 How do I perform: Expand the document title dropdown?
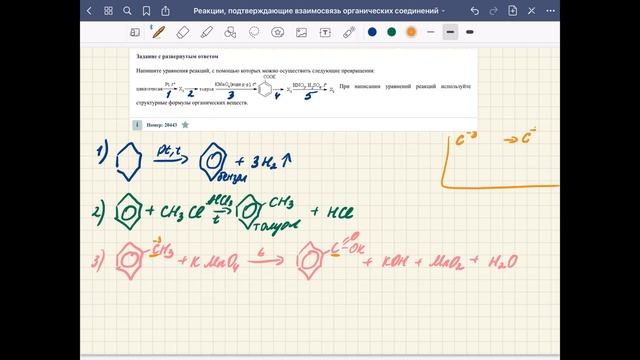coord(444,11)
